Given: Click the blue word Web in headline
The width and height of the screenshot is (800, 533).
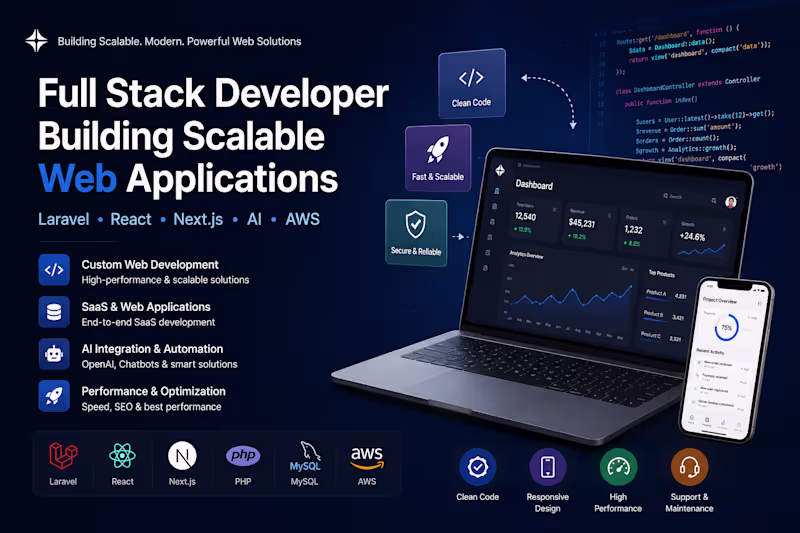Looking at the screenshot, I should [78, 179].
